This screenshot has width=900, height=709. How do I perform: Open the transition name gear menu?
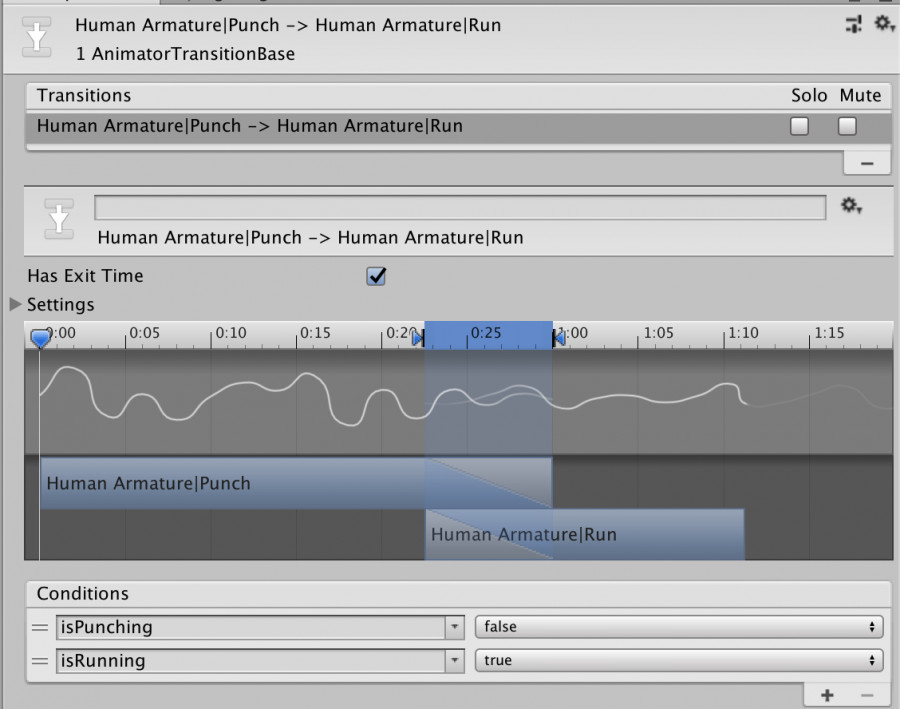pos(851,206)
